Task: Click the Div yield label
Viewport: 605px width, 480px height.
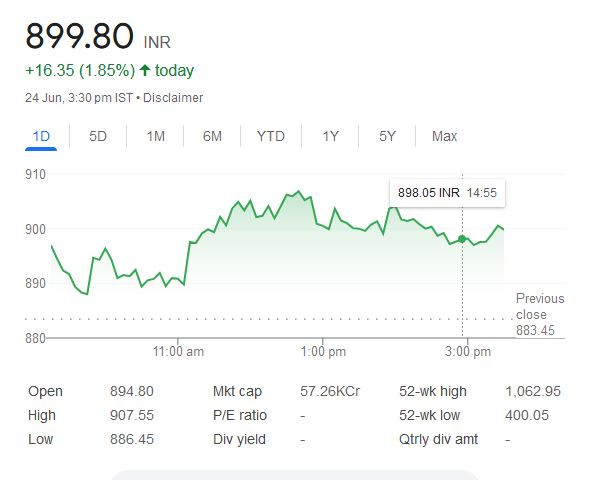Action: pyautogui.click(x=238, y=439)
